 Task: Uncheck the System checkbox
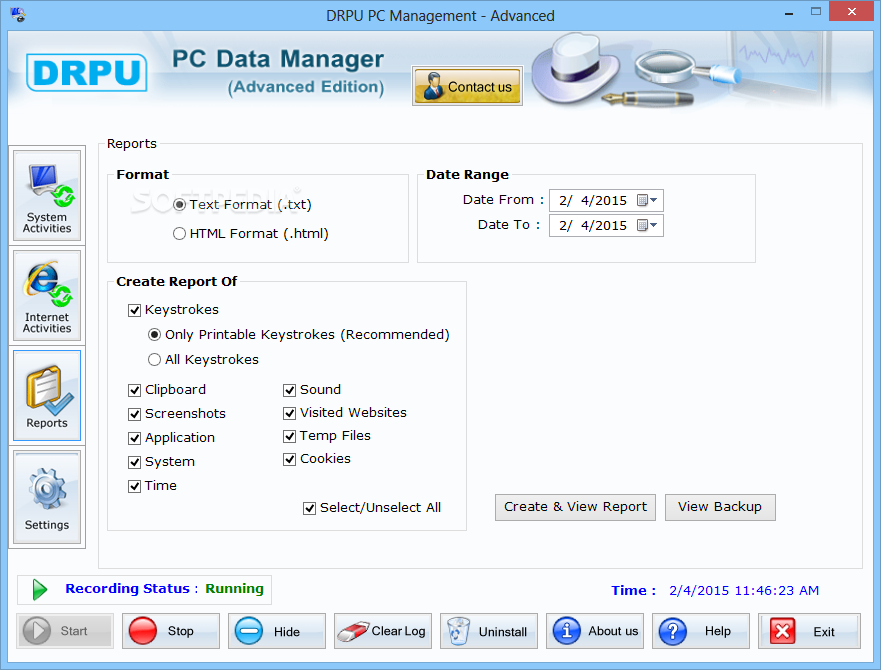[134, 462]
